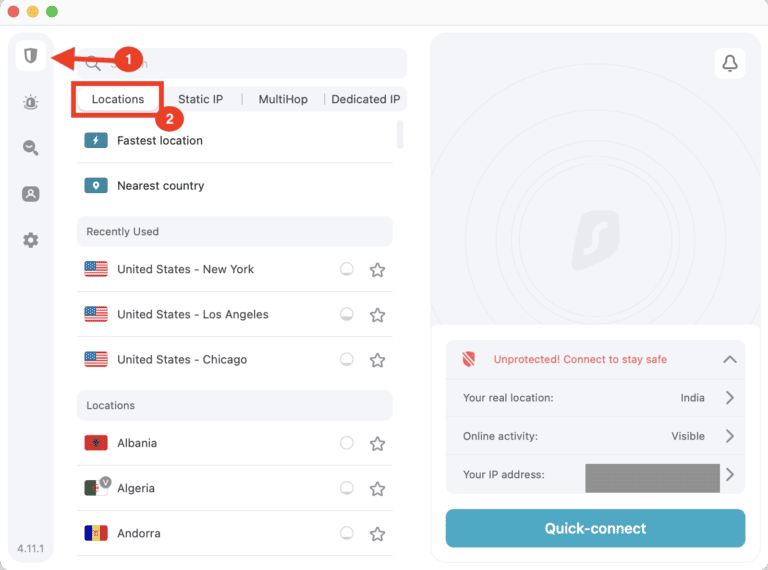The width and height of the screenshot is (768, 570).
Task: Expand Online activity details chevron
Action: pyautogui.click(x=730, y=436)
